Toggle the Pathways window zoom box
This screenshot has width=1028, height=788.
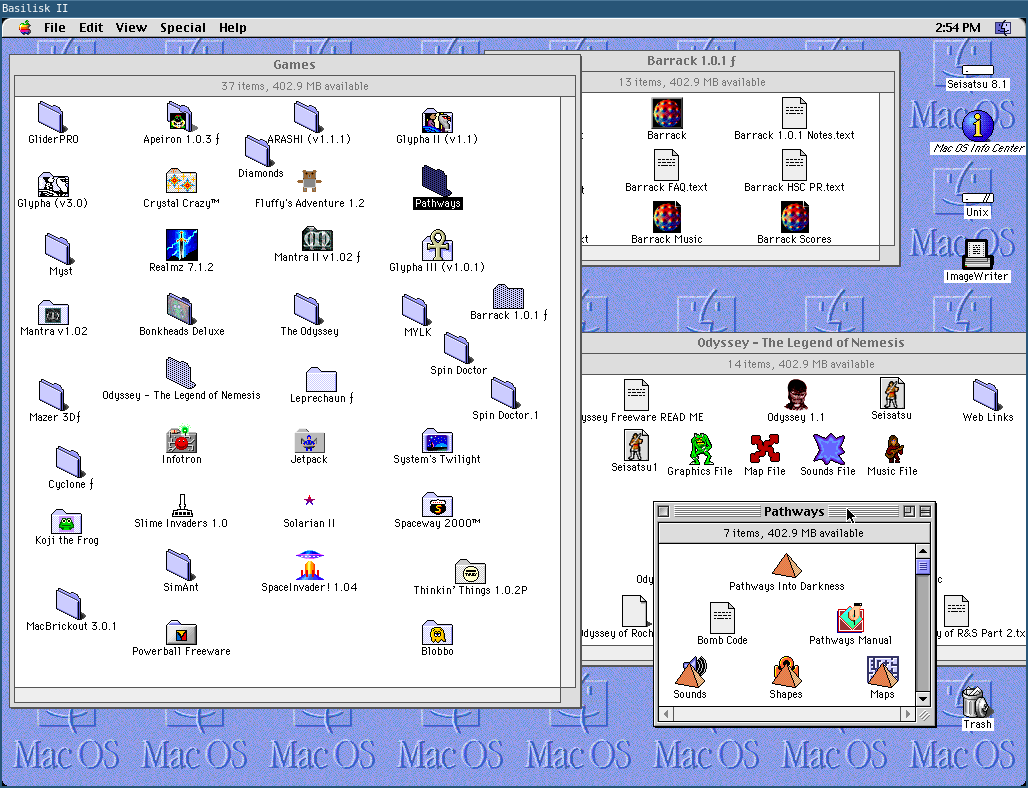[x=909, y=511]
